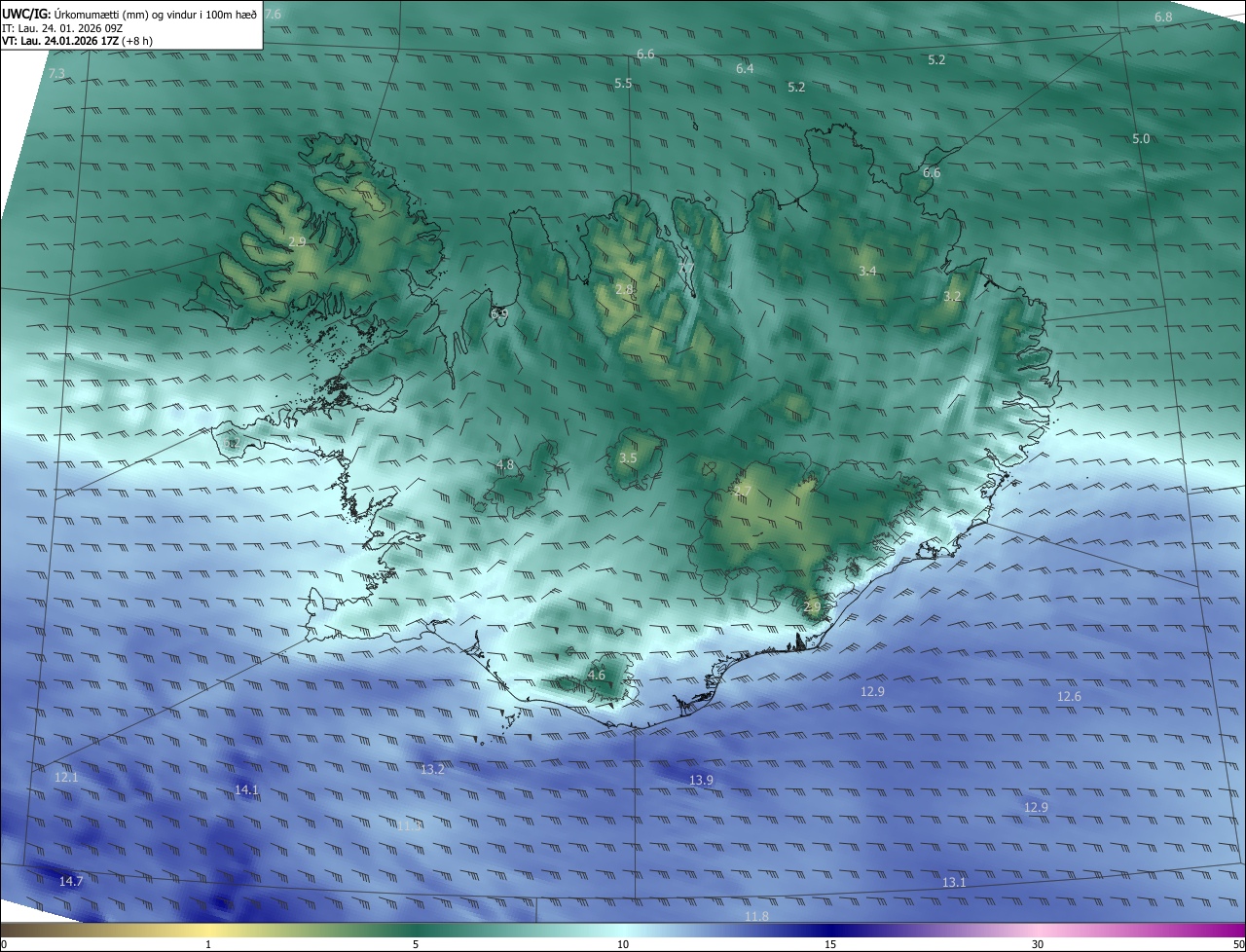Click the 4.8 value label
This screenshot has height=952, width=1246.
click(504, 465)
